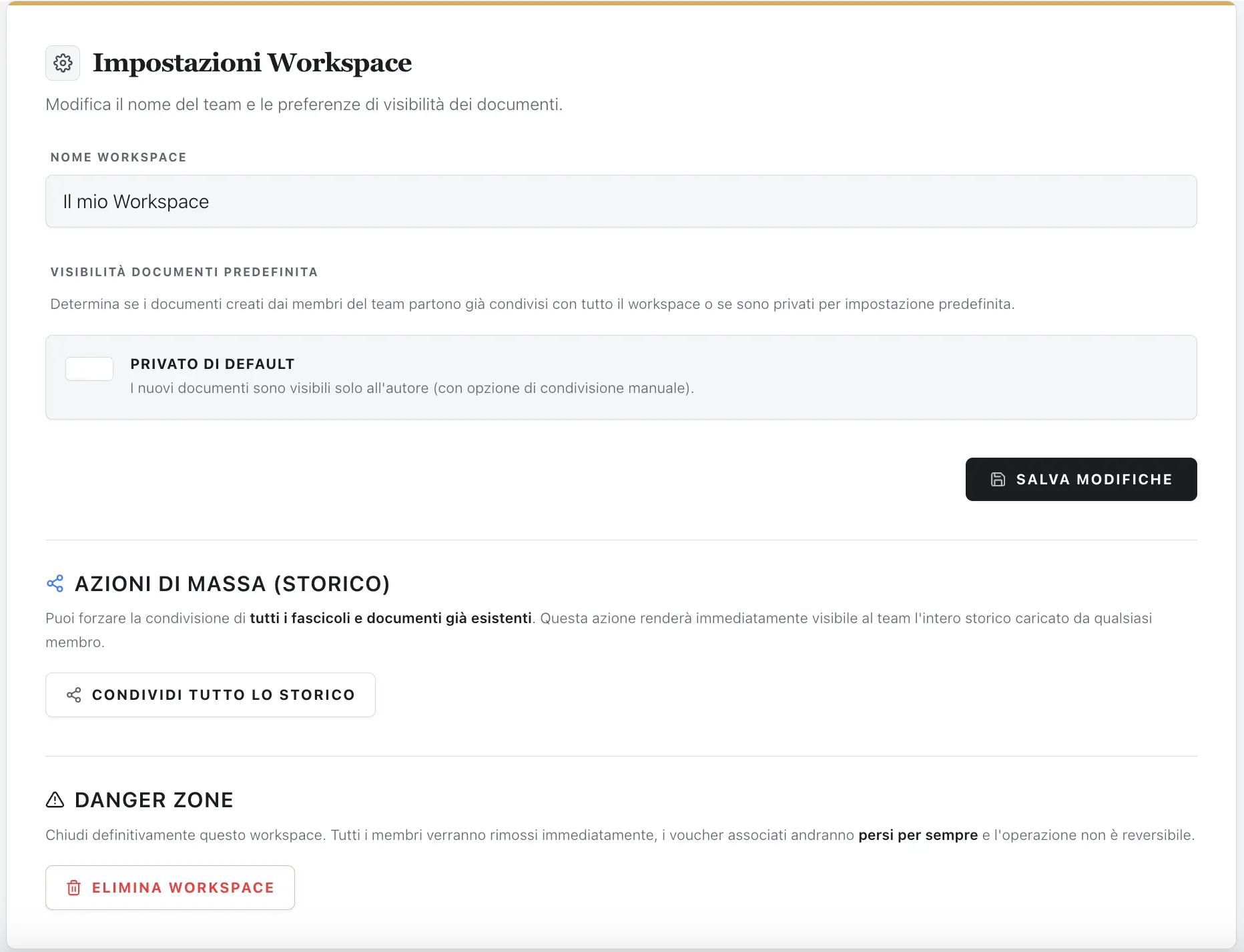Click the AZIONI DI MASSA (STORICO) heading
The image size is (1244, 952).
[x=232, y=584]
